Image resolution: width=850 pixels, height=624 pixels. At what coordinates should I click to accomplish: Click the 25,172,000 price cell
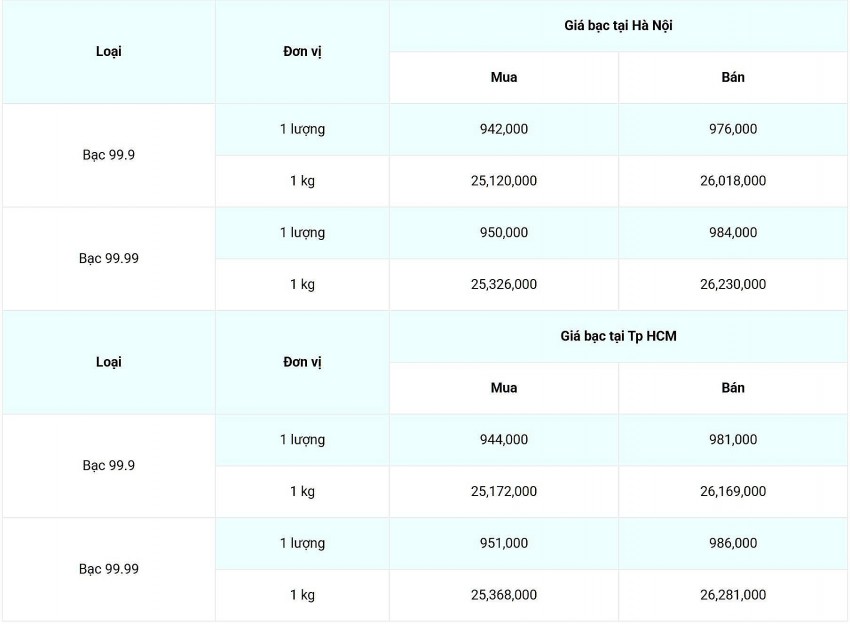504,492
